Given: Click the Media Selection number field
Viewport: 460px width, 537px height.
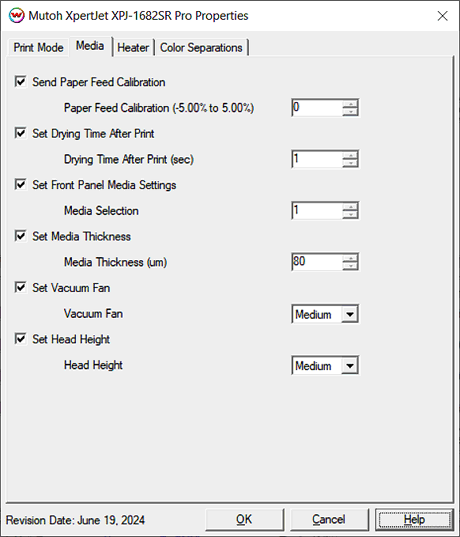Looking at the screenshot, I should [x=317, y=210].
